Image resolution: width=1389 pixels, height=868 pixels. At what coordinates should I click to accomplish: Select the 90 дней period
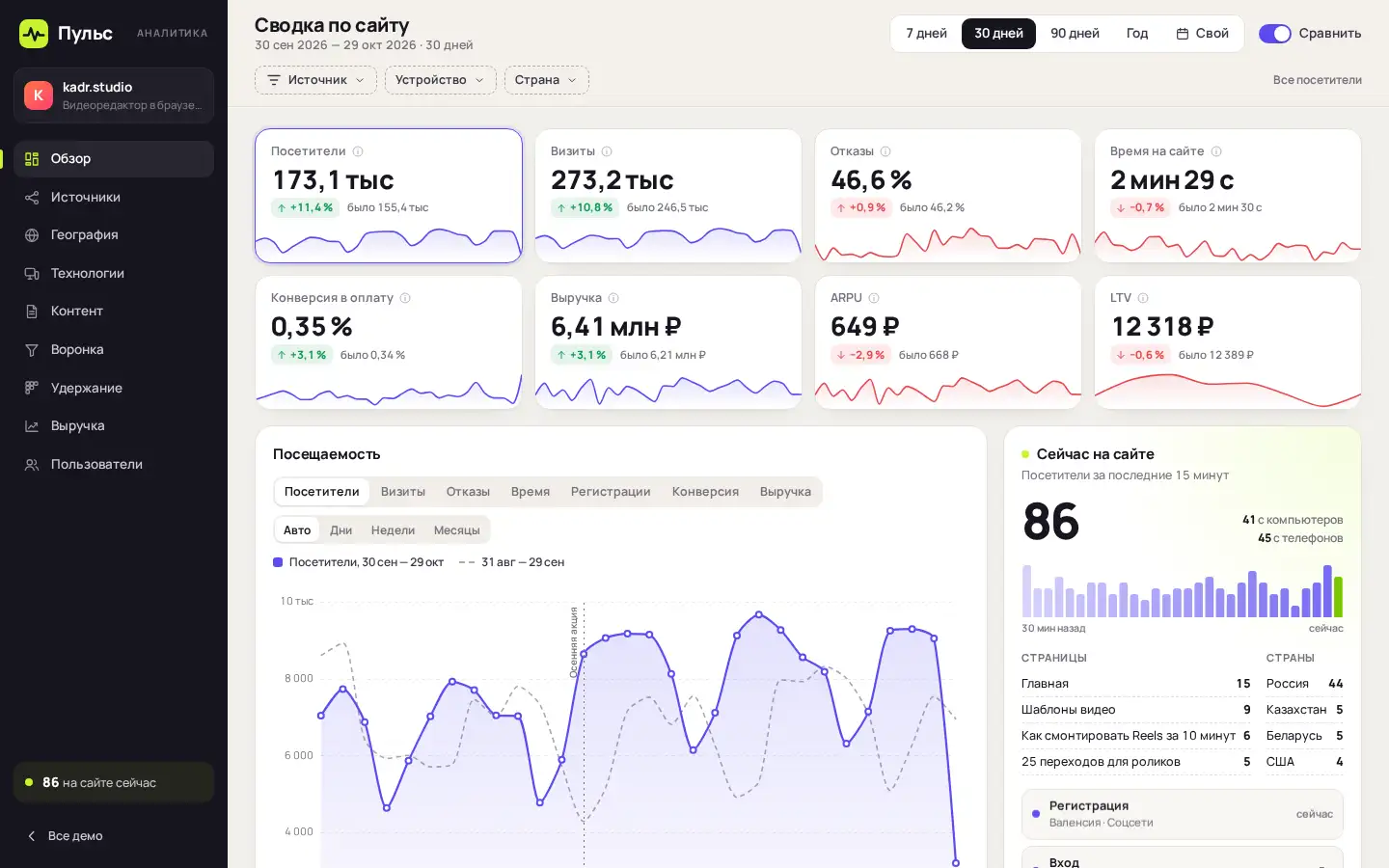[1075, 34]
